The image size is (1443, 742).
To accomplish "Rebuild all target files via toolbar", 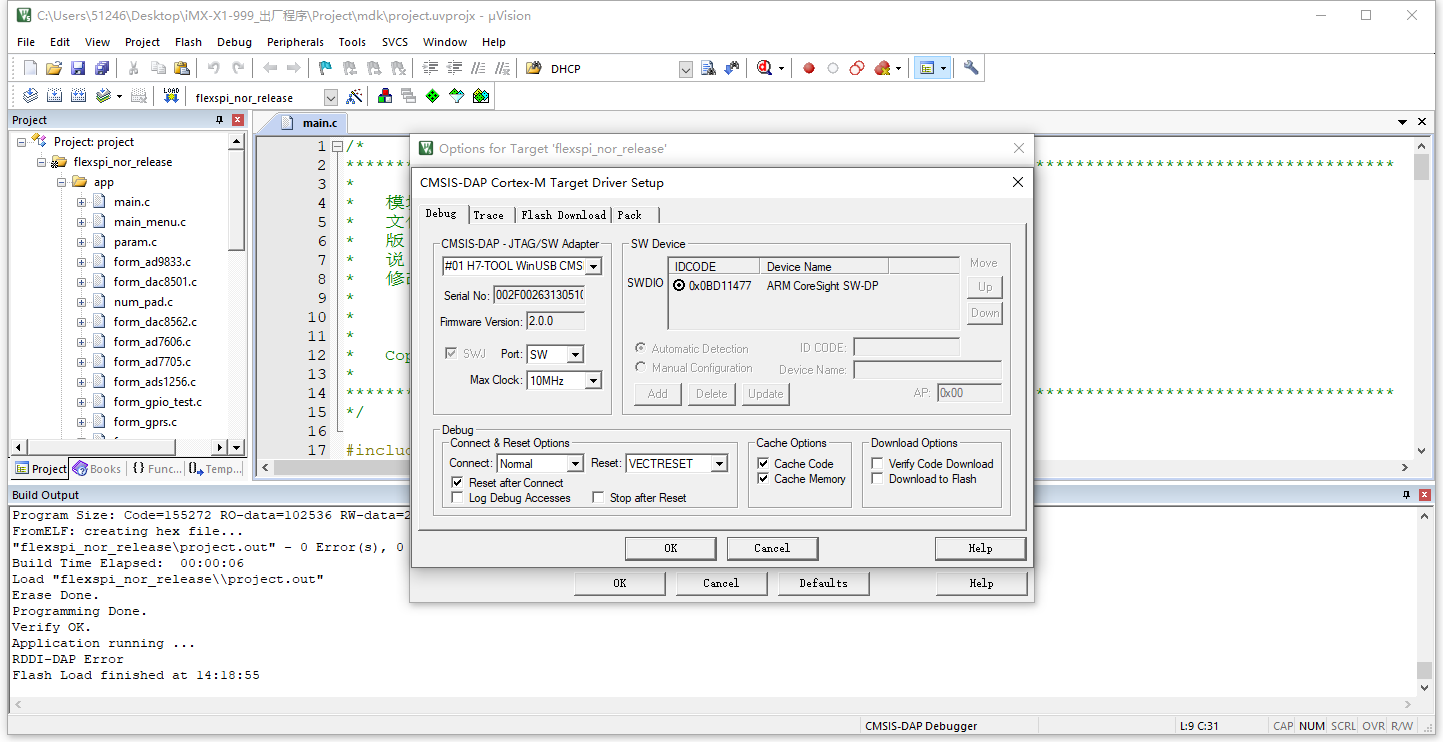I will pos(78,96).
